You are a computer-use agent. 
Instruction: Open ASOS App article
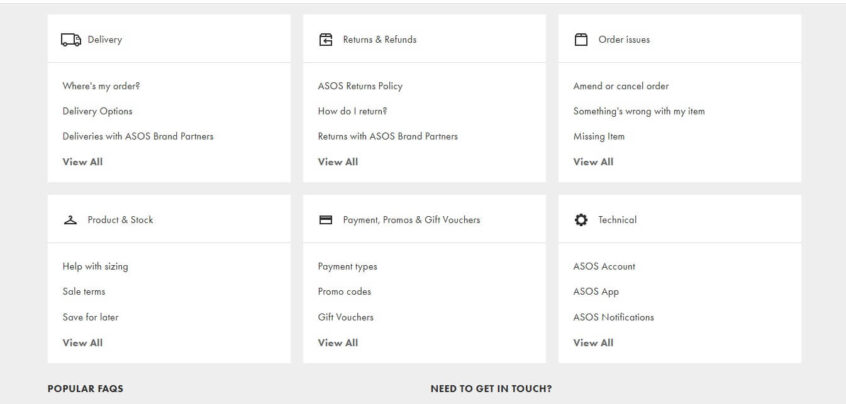[596, 292]
